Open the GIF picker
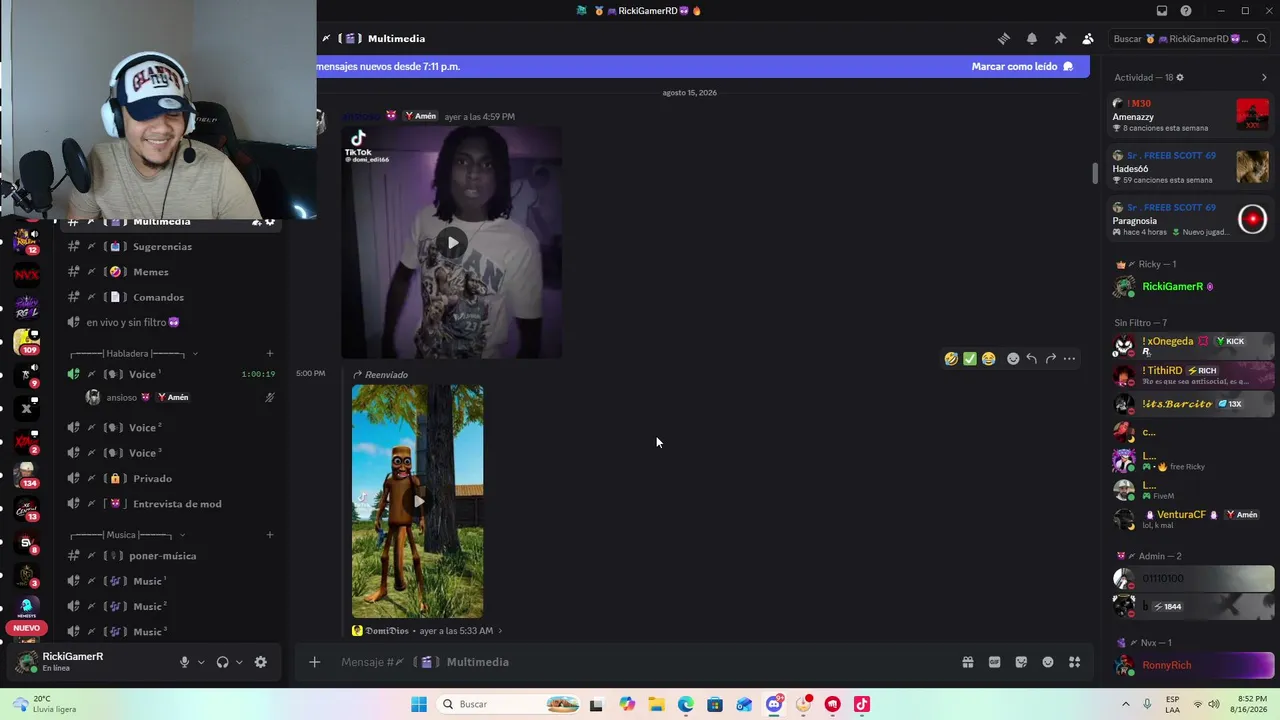 [994, 662]
